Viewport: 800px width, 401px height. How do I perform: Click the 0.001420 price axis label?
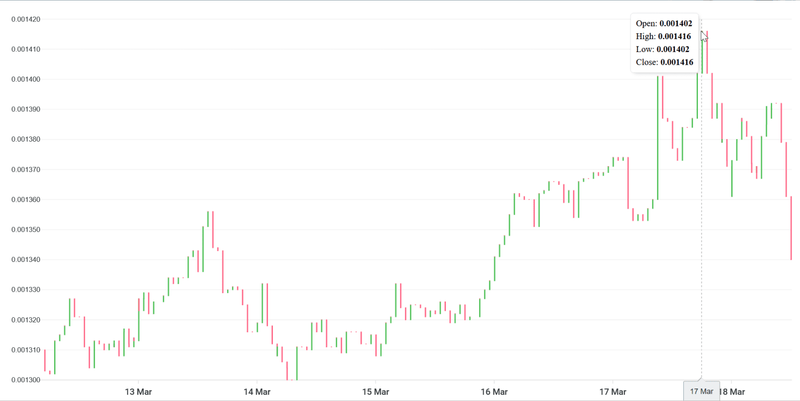tap(21, 19)
